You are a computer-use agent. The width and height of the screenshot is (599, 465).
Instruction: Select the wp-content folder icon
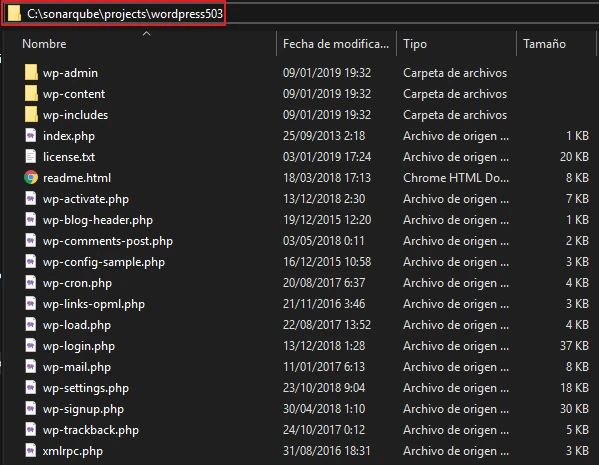[31, 93]
